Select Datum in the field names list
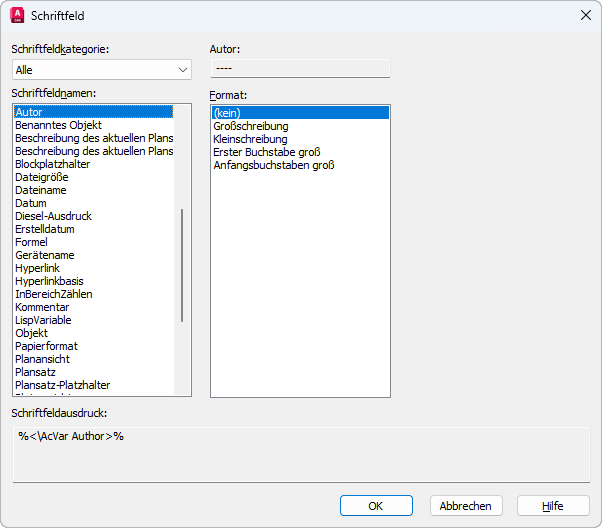Image resolution: width=602 pixels, height=528 pixels. tap(31, 203)
